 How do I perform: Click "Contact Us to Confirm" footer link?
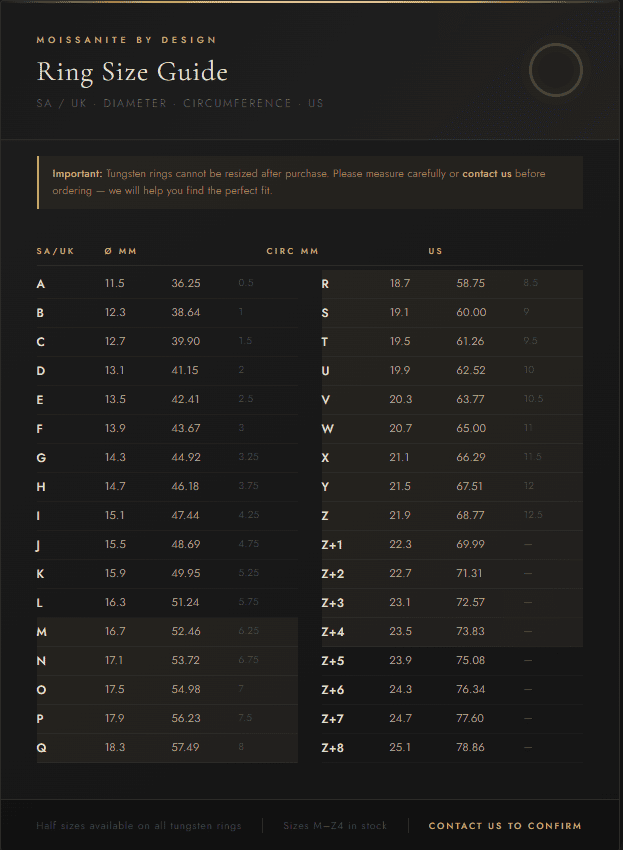tap(505, 826)
